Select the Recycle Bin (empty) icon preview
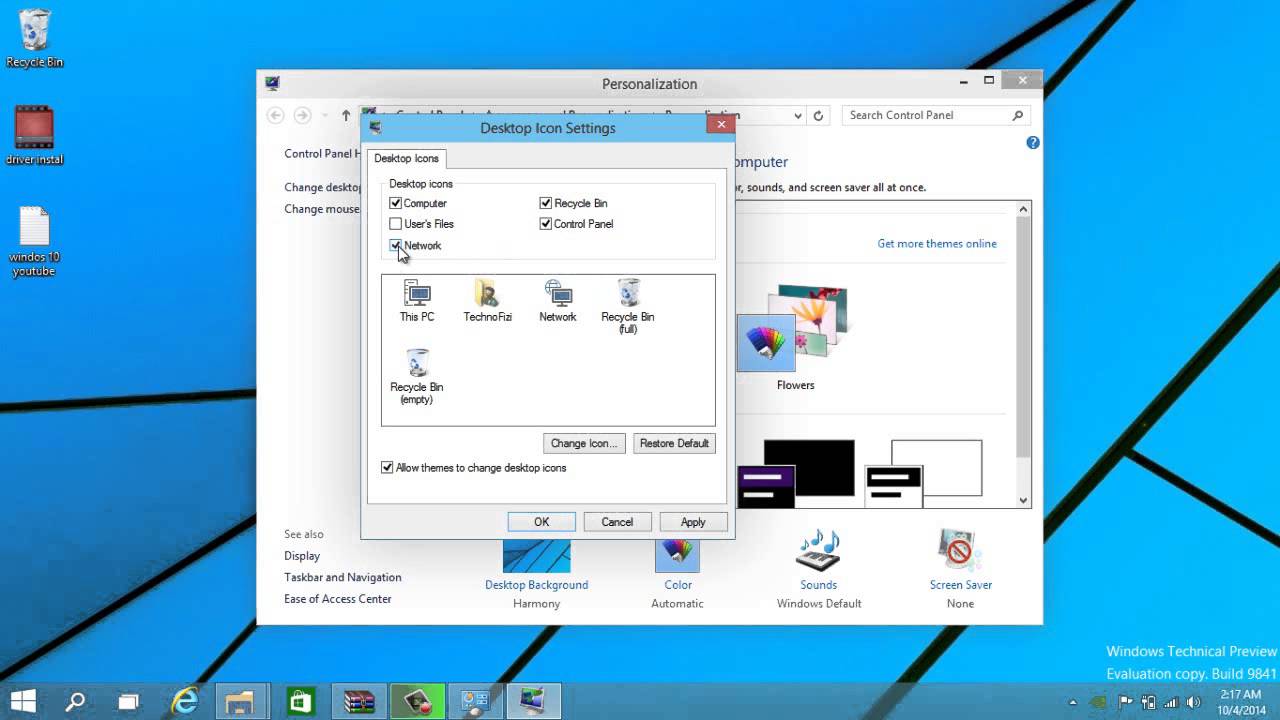1280x720 pixels. pyautogui.click(x=416, y=365)
